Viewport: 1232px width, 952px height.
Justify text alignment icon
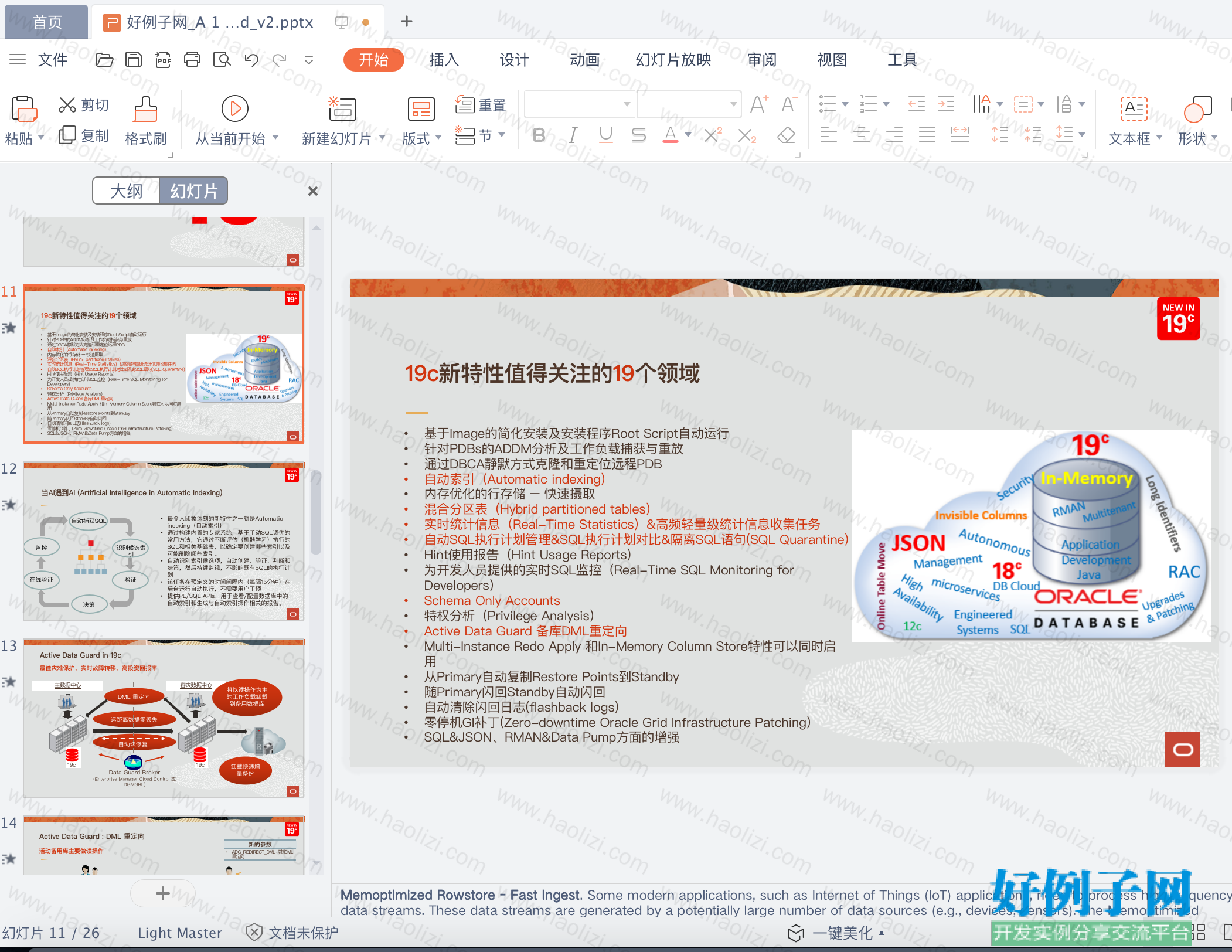tap(927, 135)
